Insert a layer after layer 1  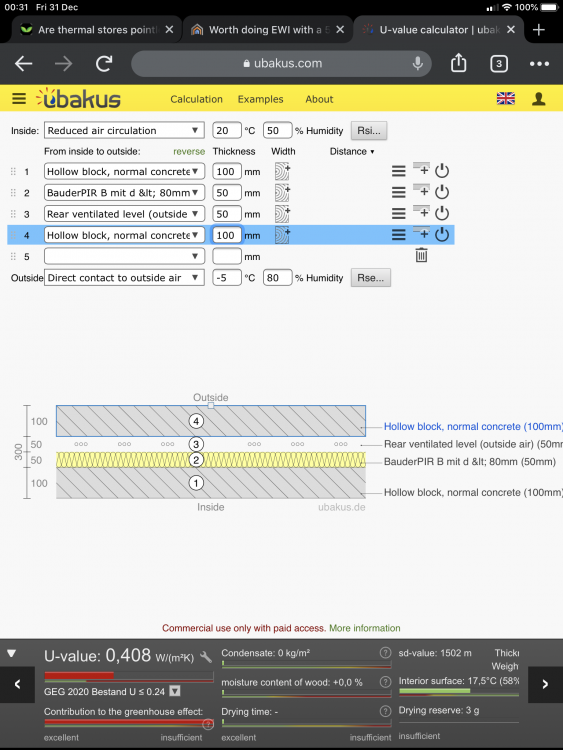point(421,169)
